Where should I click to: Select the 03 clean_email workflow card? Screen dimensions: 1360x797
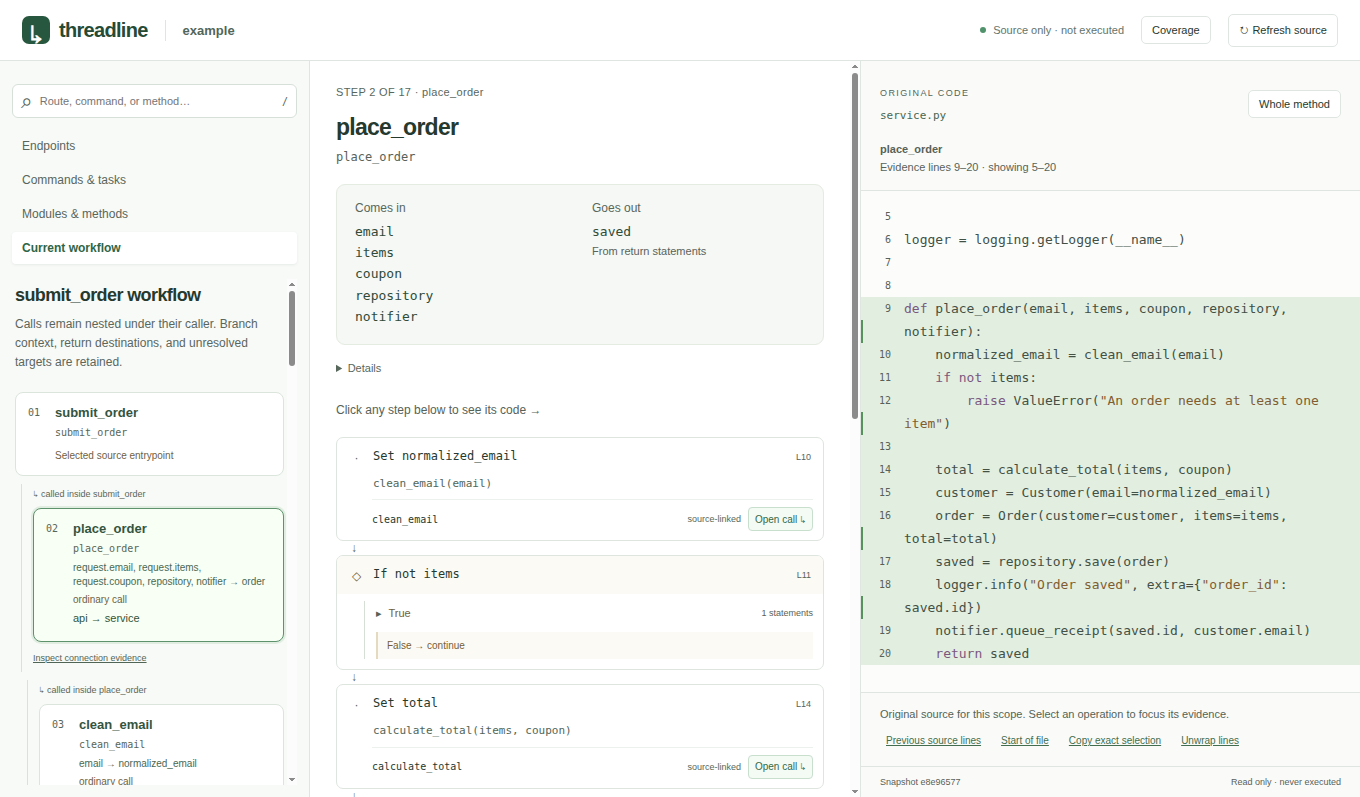[161, 745]
